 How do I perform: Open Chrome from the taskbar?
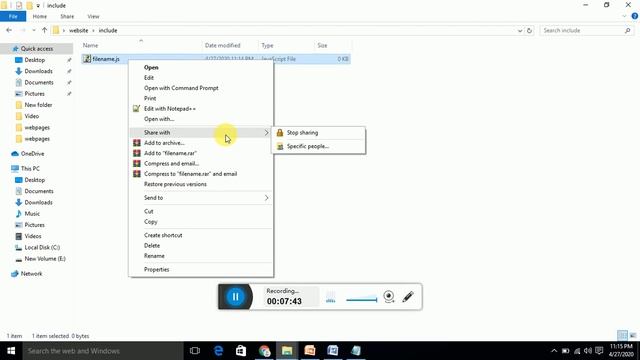click(x=264, y=351)
